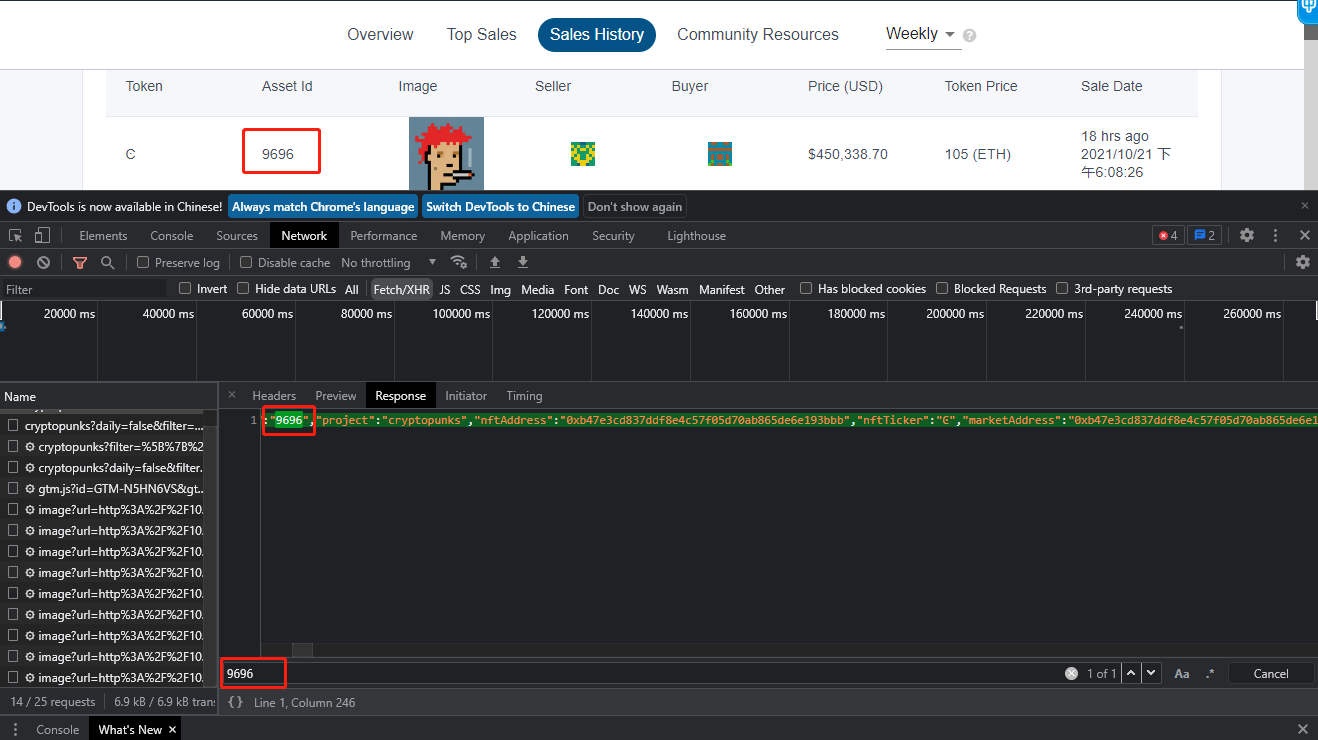Open the Performance panel tab

pos(384,236)
